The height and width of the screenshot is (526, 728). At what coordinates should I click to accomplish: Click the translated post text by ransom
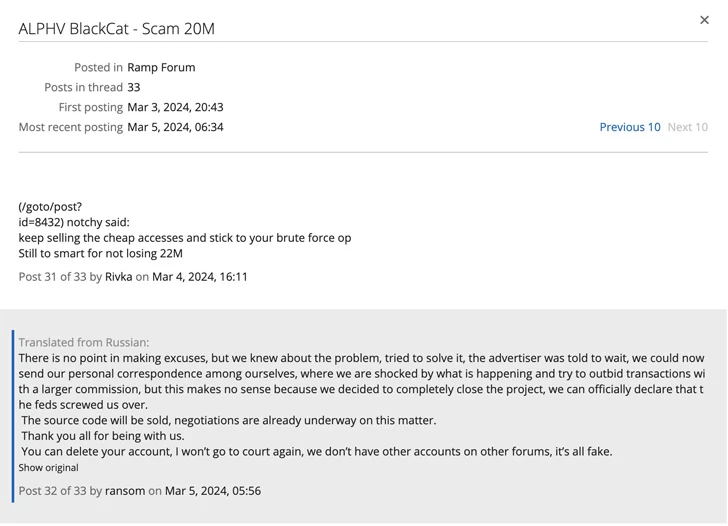[x=360, y=389]
